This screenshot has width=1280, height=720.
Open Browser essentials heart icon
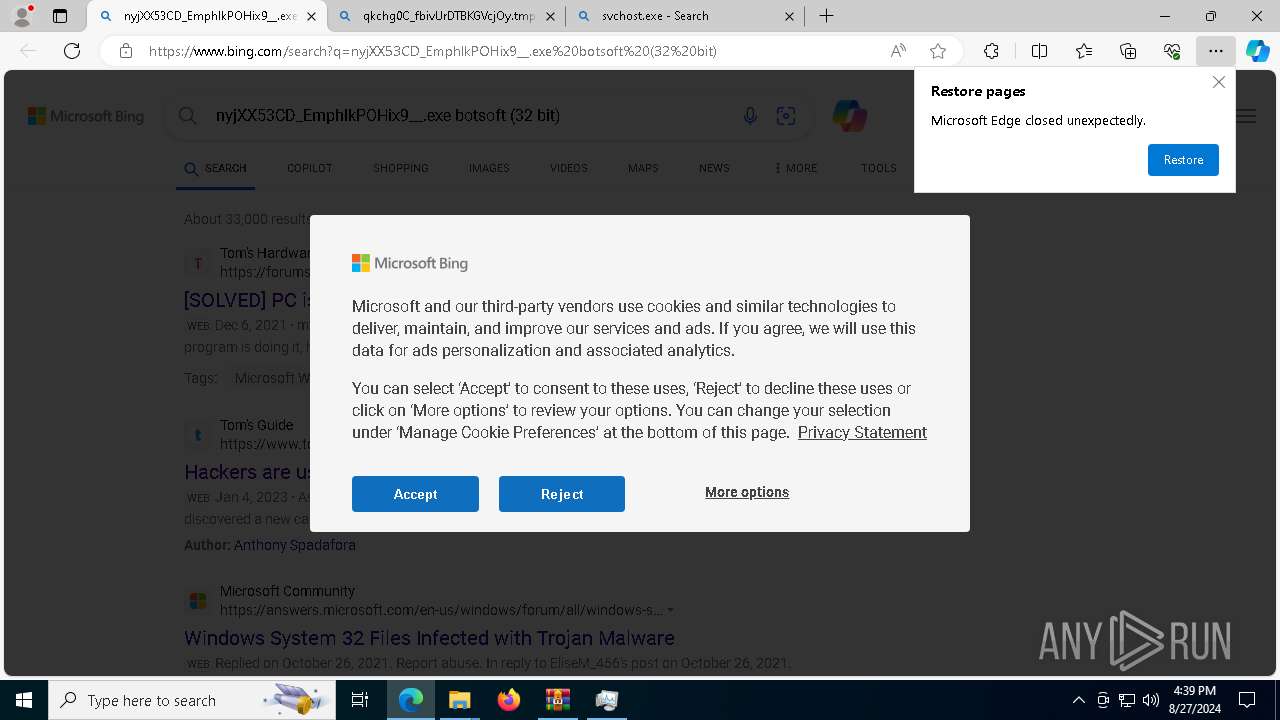(1172, 51)
